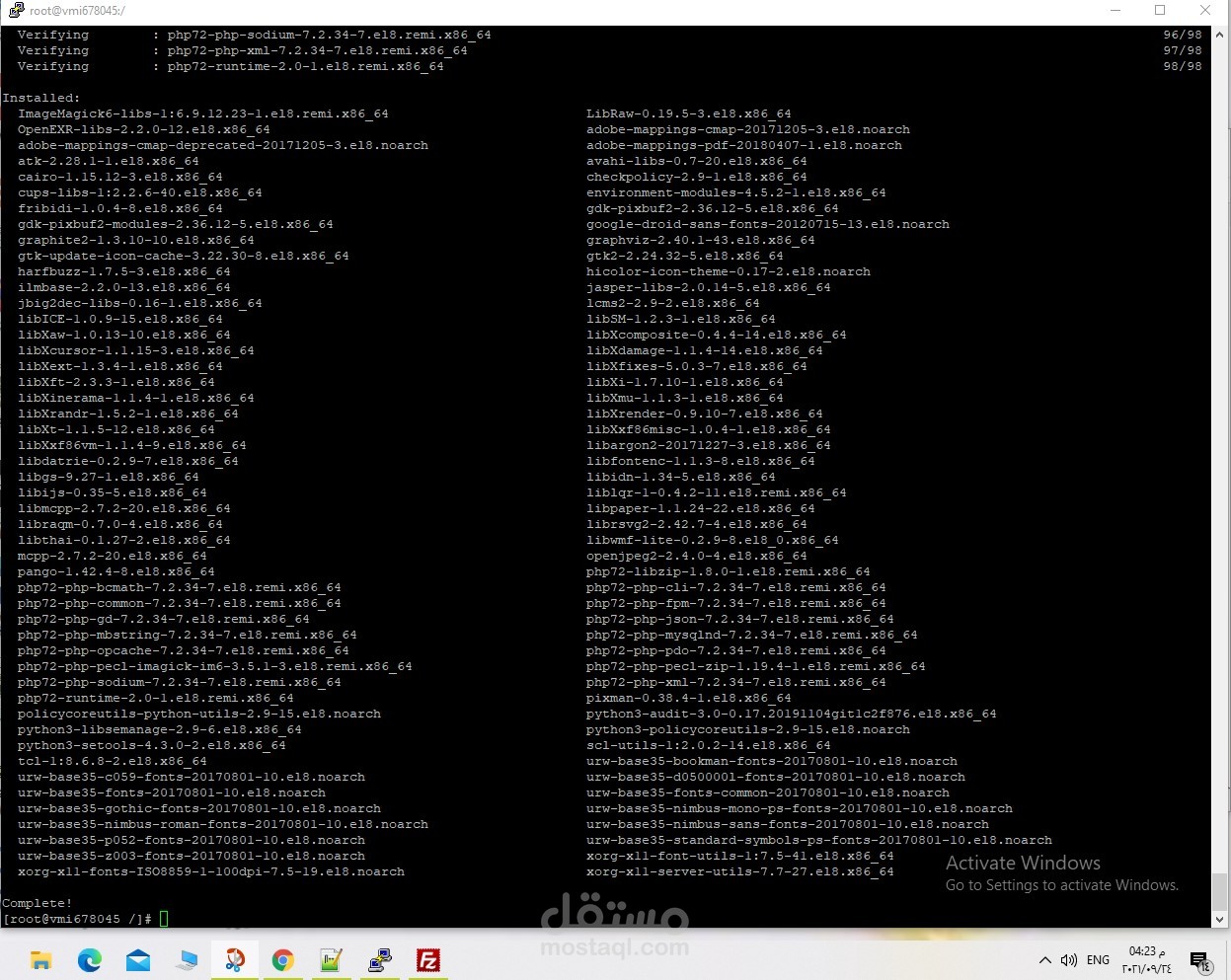
Task: Click the libXrender-0.9.10-7 entry
Action: (x=705, y=414)
